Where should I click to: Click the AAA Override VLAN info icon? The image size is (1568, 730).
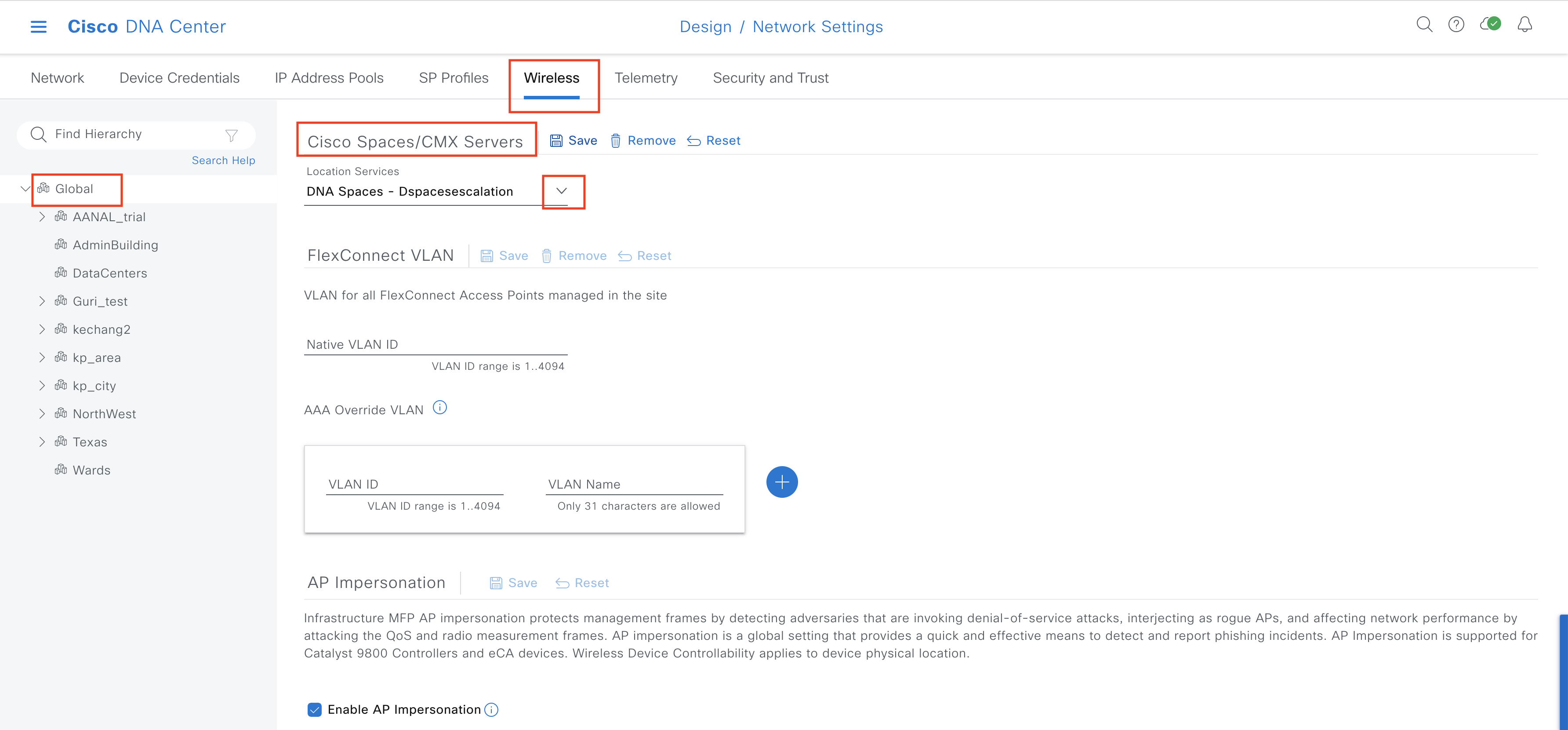[x=439, y=408]
